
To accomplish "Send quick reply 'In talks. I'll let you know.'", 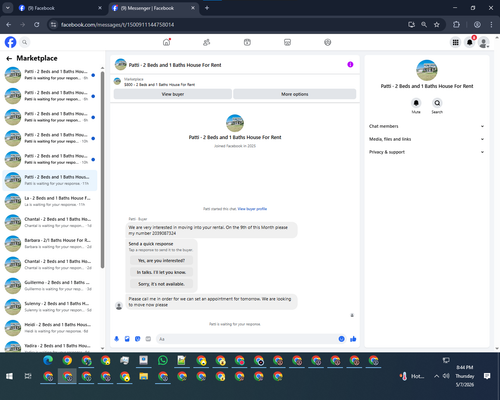I will pos(161,272).
